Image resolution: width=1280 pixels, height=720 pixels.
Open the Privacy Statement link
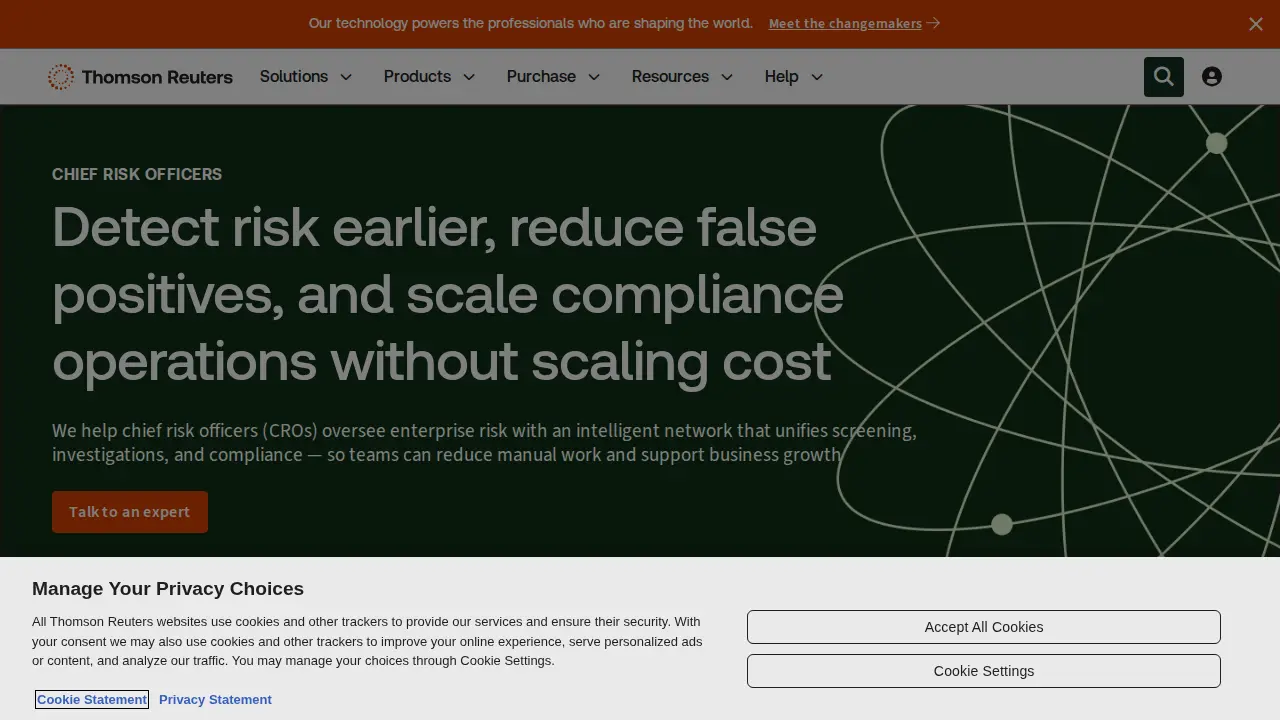coord(215,699)
